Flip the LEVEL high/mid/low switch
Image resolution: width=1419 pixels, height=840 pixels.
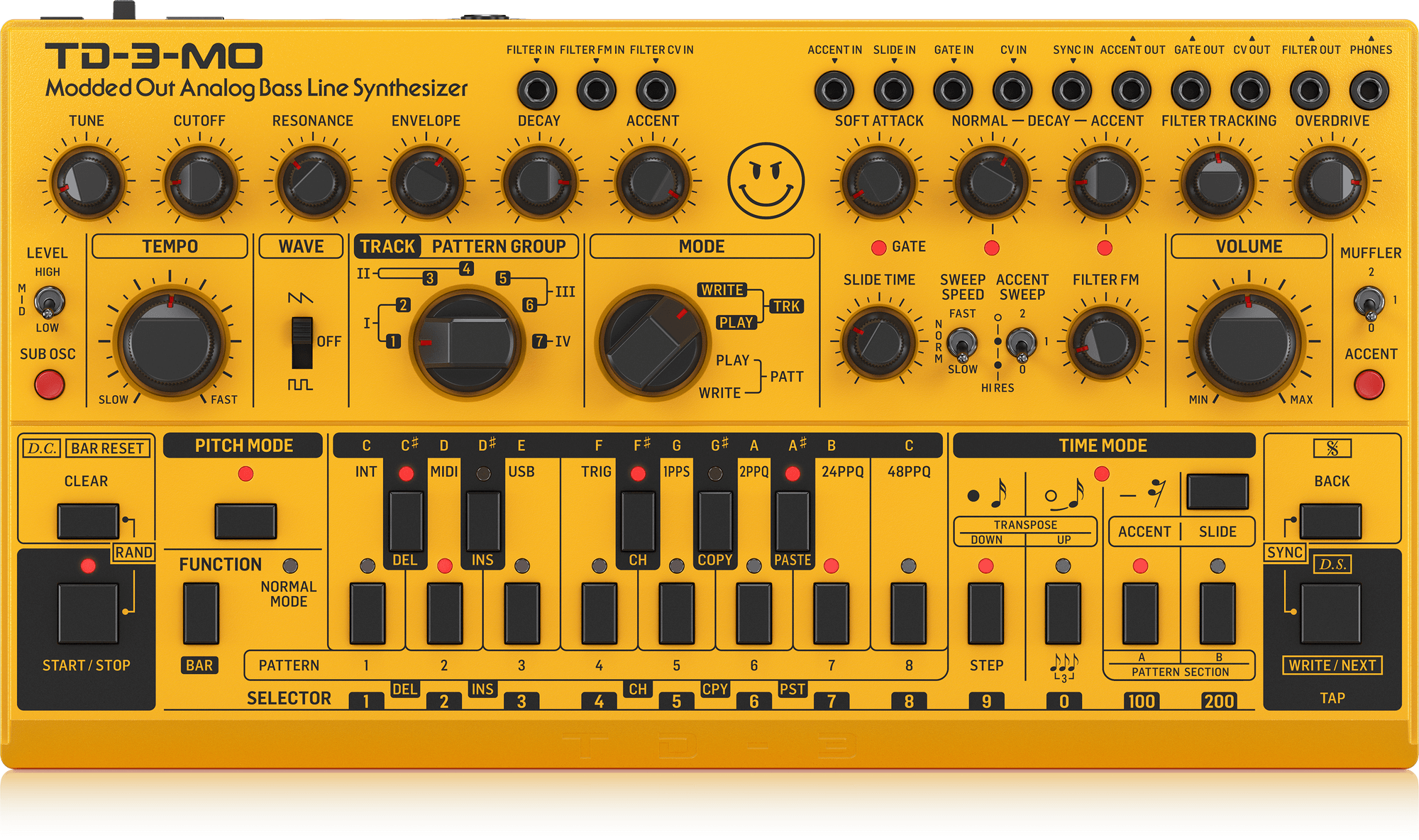click(49, 303)
